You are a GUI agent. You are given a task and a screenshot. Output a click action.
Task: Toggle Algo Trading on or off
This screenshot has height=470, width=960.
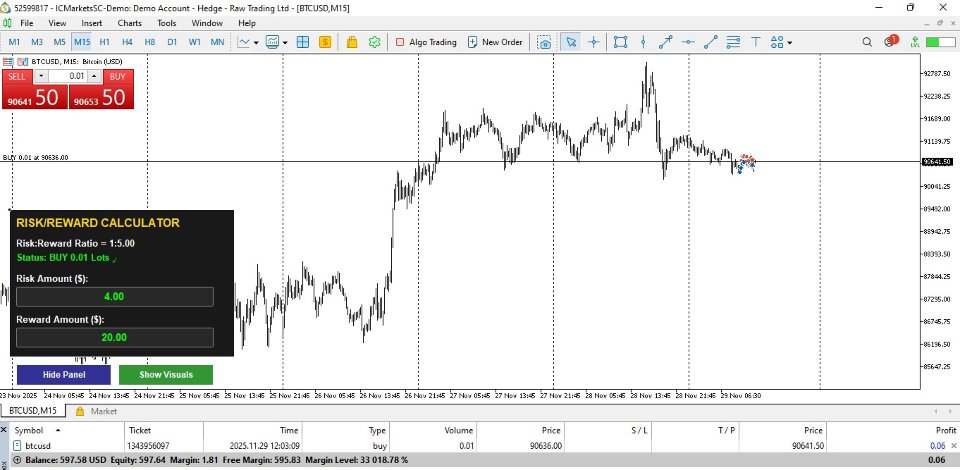[x=426, y=42]
